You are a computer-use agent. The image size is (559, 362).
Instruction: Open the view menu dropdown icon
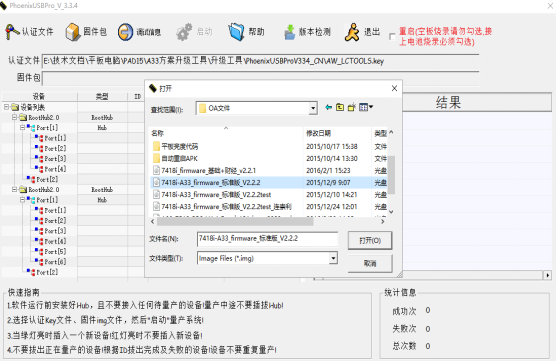coord(365,107)
